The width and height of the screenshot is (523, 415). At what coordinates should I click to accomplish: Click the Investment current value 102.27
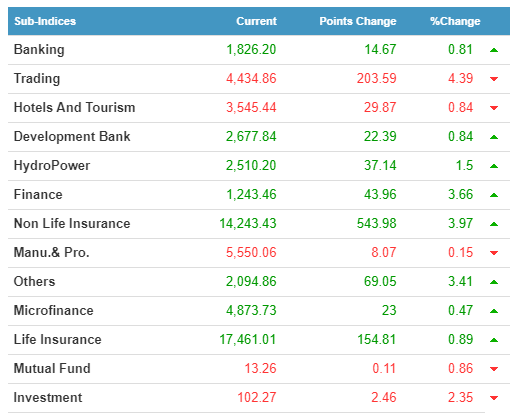(257, 398)
